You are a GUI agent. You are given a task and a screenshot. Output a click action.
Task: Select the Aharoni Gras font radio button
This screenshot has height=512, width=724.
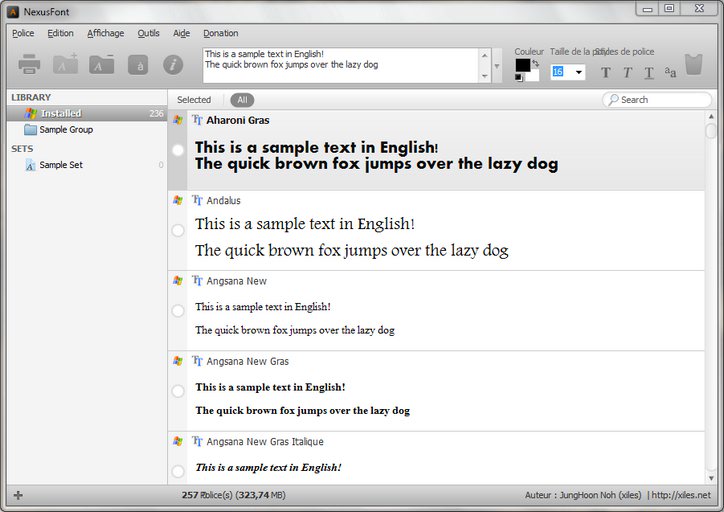click(x=178, y=150)
